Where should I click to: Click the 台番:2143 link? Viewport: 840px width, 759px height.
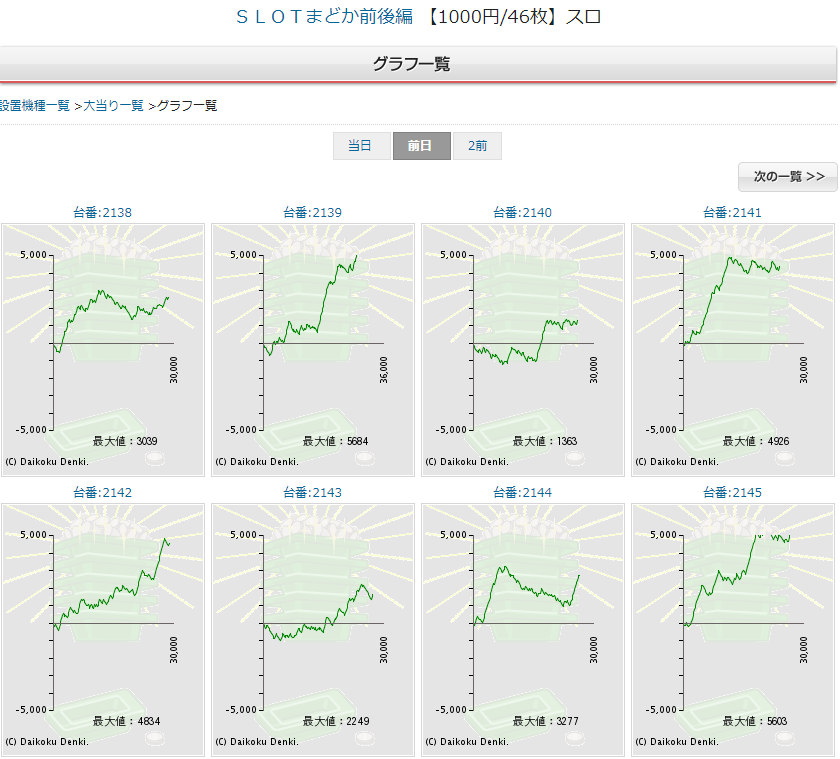coord(312,492)
